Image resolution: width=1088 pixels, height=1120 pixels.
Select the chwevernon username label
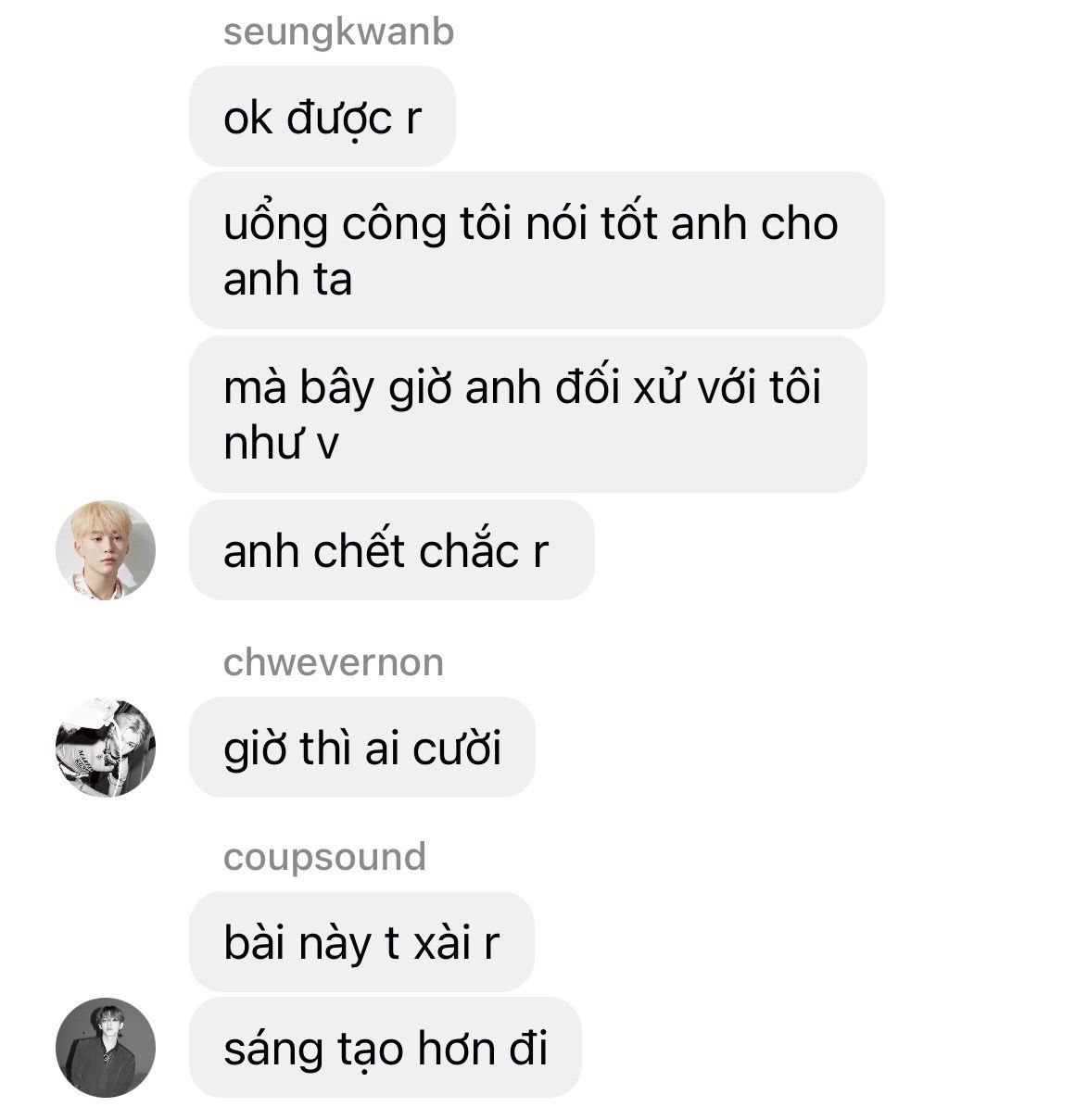pos(334,662)
